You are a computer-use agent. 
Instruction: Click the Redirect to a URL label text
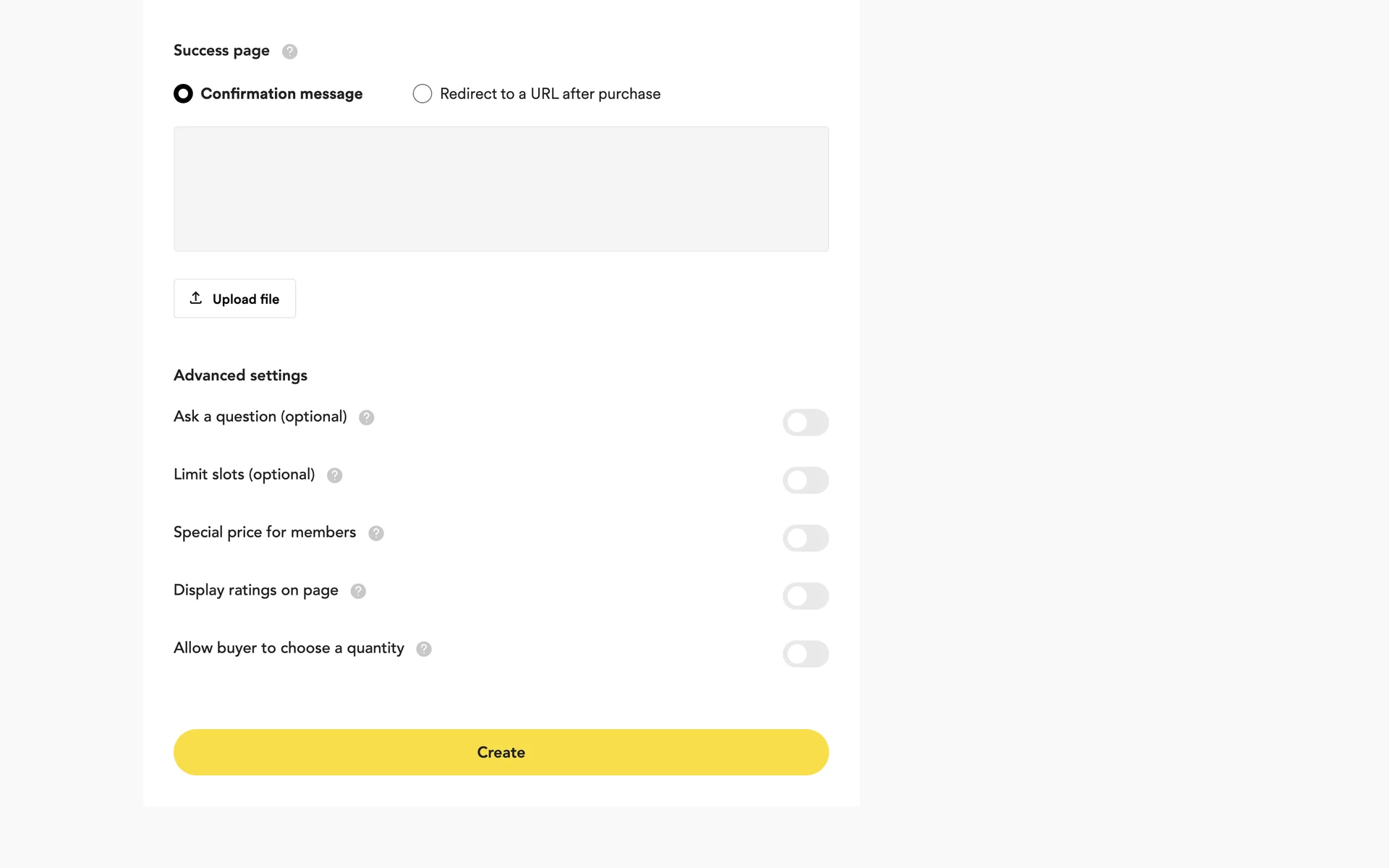click(x=550, y=94)
